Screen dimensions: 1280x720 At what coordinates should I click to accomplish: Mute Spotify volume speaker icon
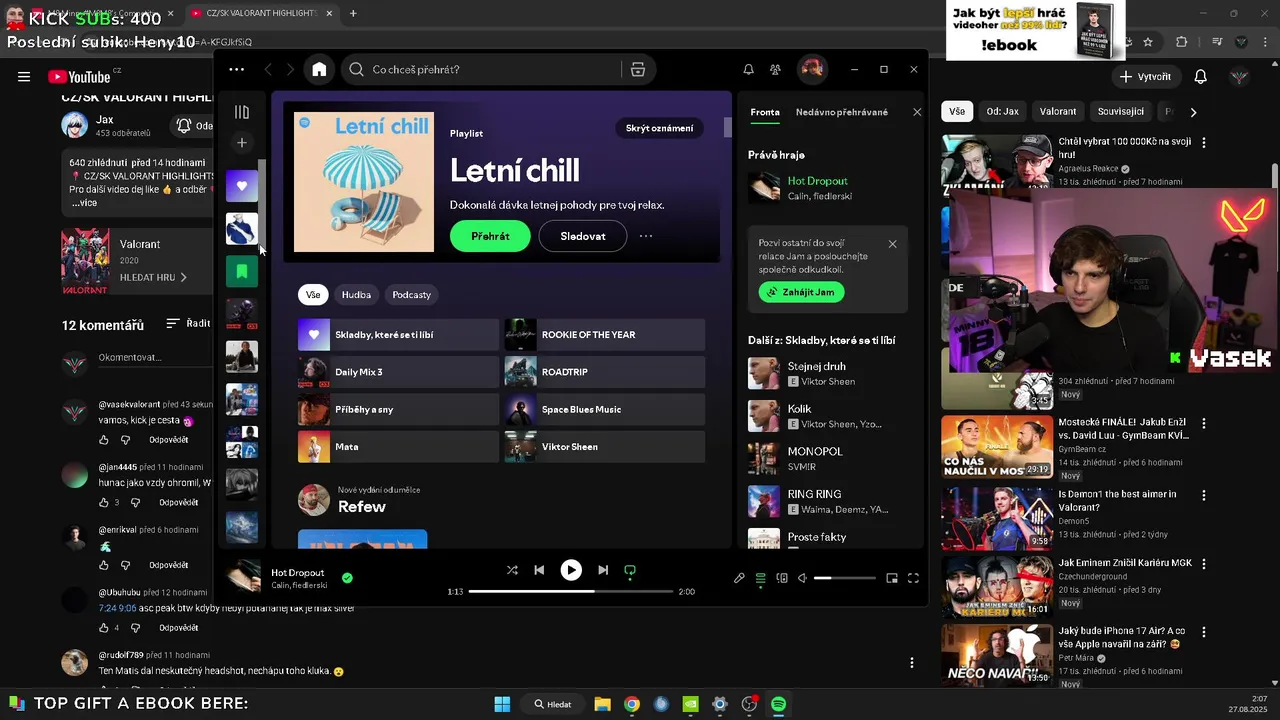pyautogui.click(x=802, y=578)
